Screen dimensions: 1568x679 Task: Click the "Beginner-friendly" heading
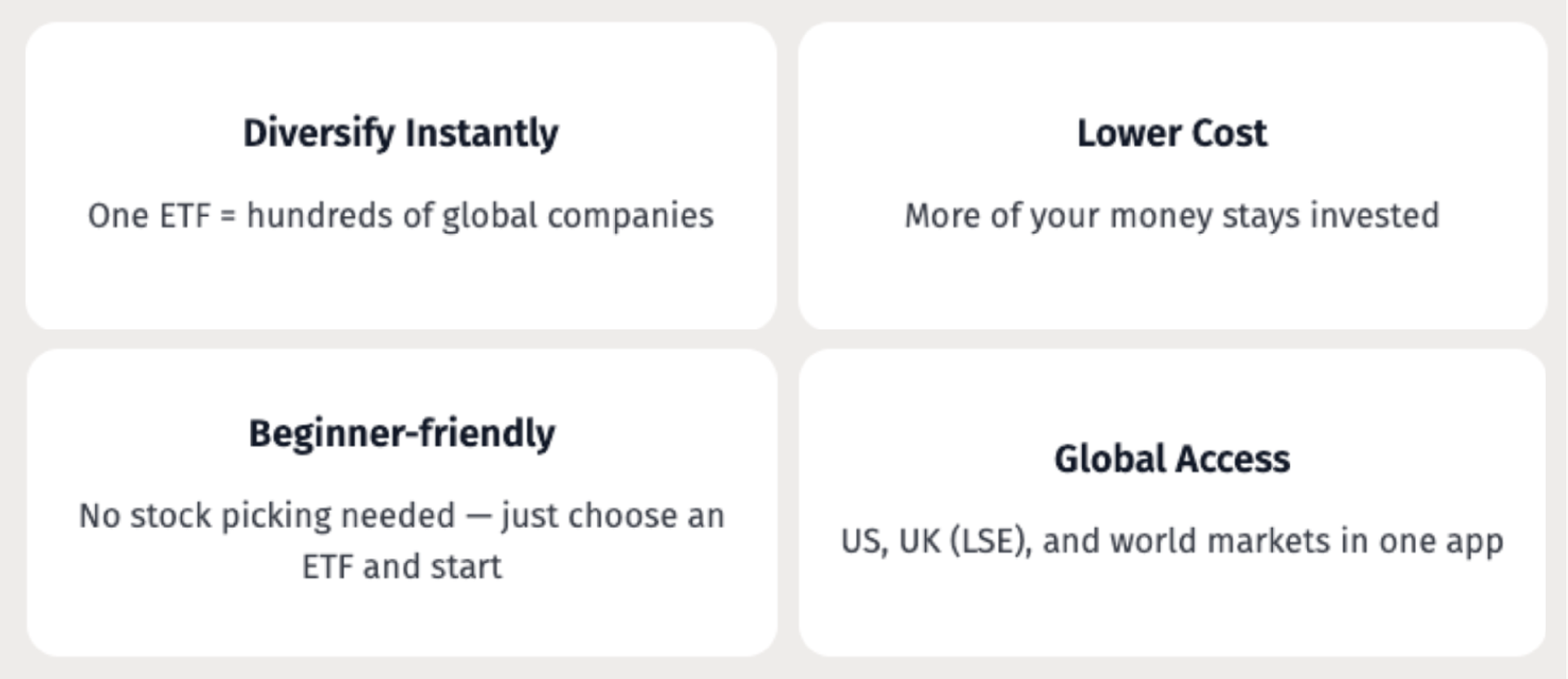(x=401, y=433)
